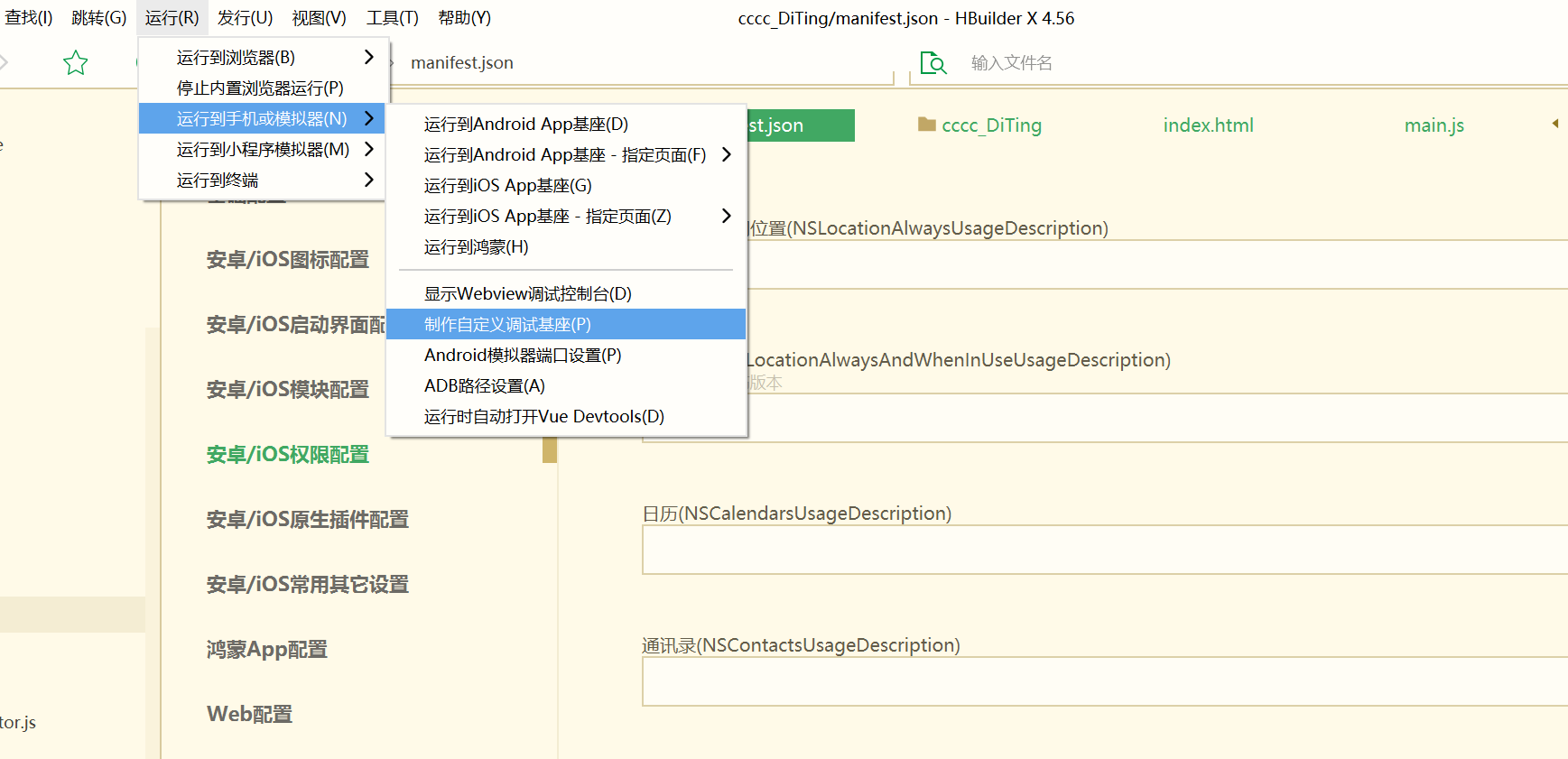Switch to the manifest.json green tab
This screenshot has width=1568, height=759.
pyautogui.click(x=800, y=125)
